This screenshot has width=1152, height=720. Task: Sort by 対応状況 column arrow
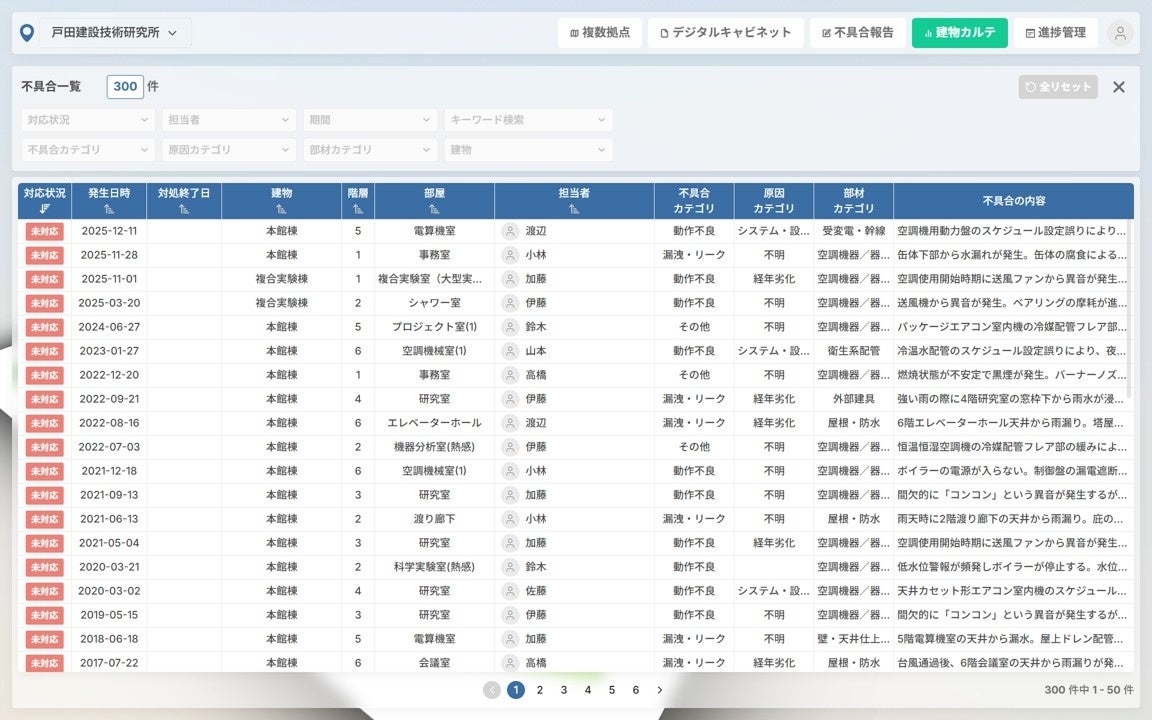(45, 209)
